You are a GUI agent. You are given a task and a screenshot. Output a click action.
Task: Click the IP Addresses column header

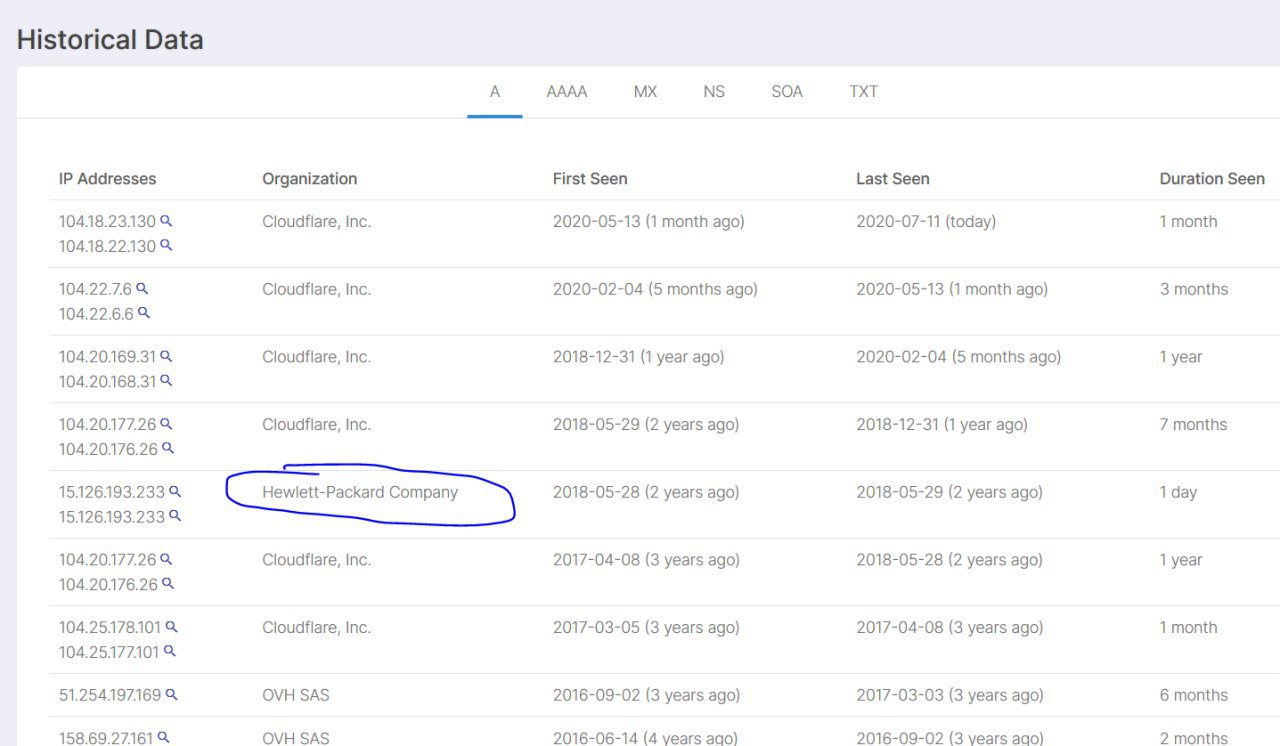click(108, 179)
